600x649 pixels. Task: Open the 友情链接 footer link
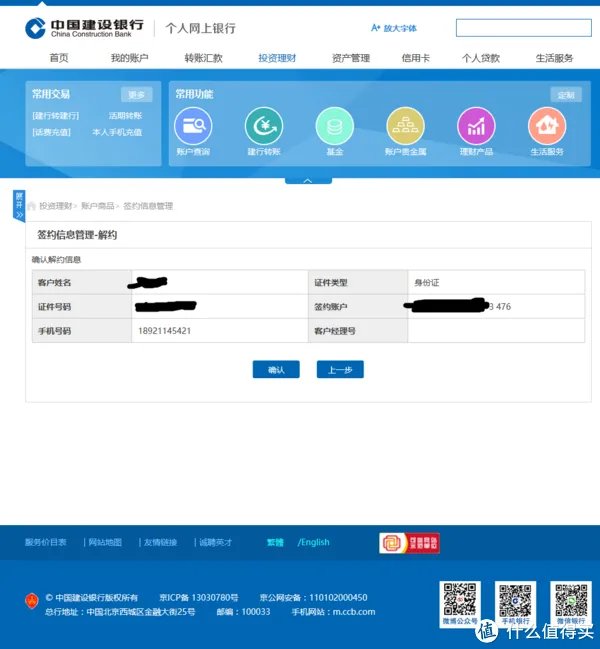161,542
